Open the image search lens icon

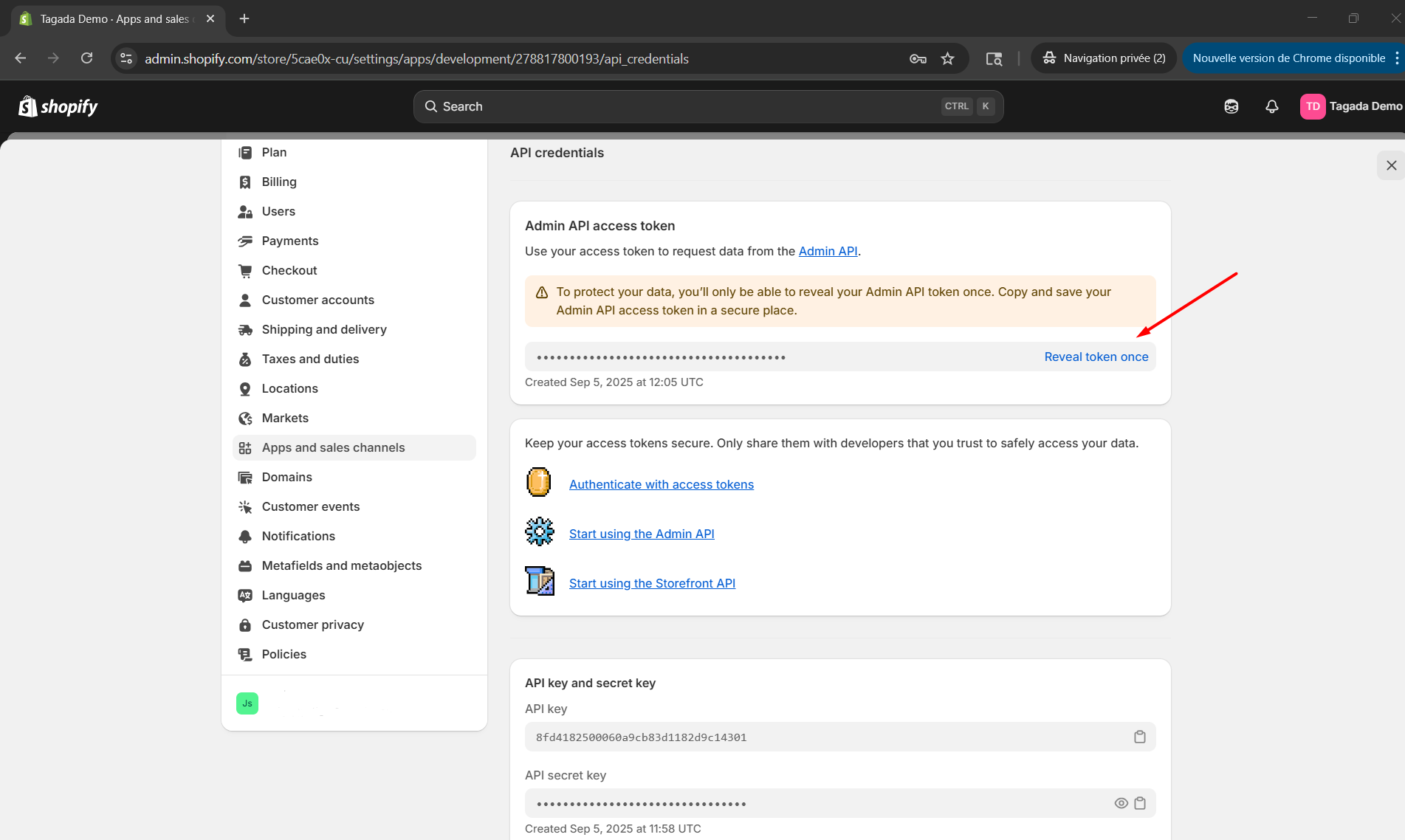(995, 58)
